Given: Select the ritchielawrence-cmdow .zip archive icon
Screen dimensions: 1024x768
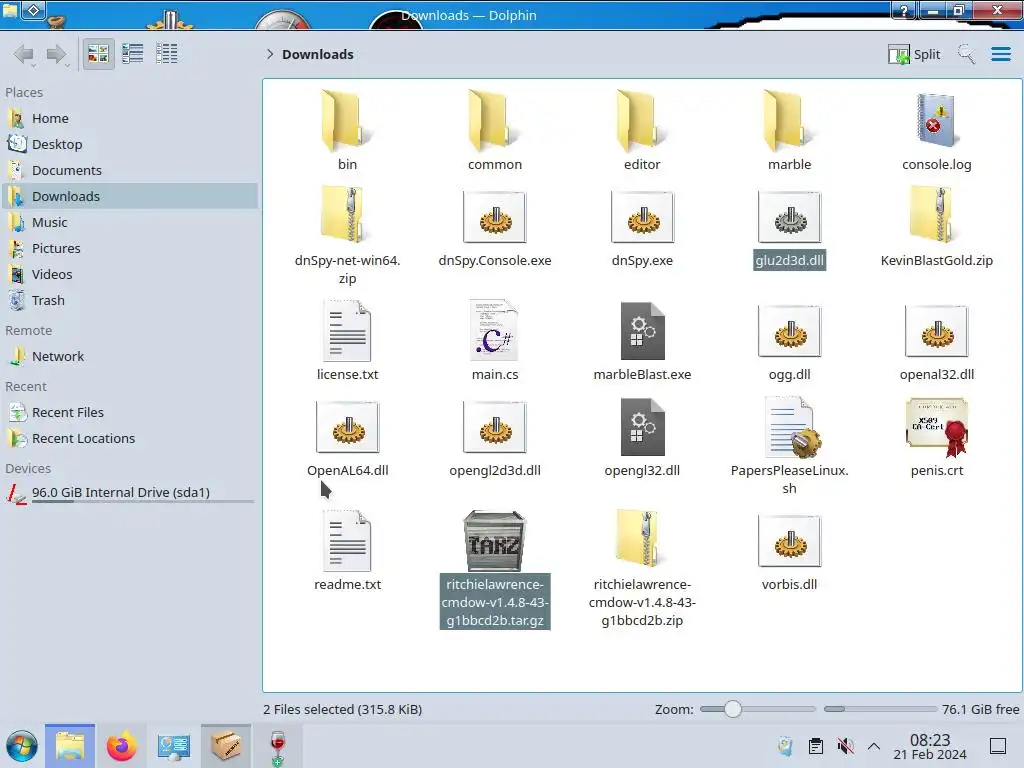Looking at the screenshot, I should click(x=640, y=537).
